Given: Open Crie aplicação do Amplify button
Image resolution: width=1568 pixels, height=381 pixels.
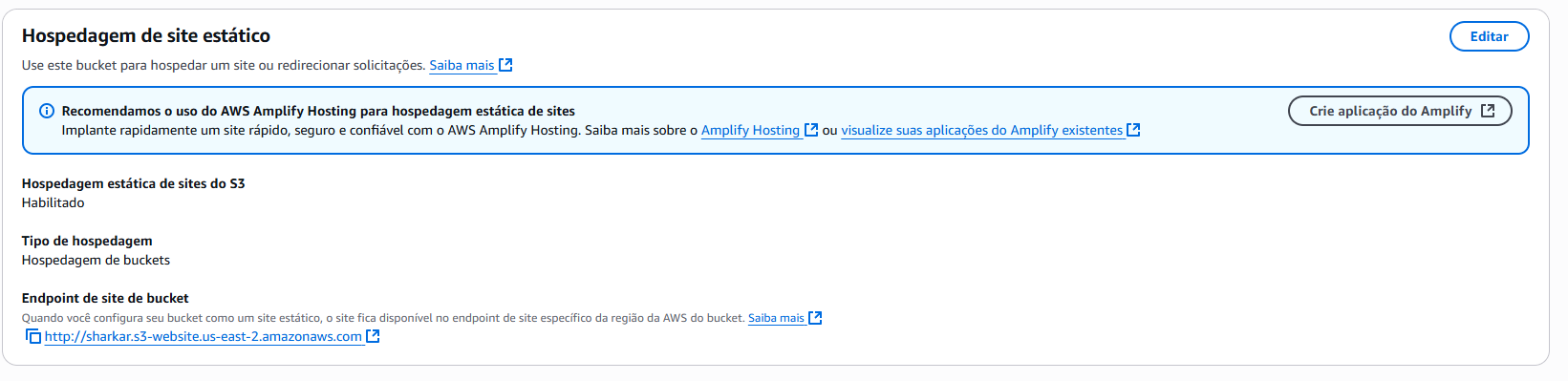Looking at the screenshot, I should click(x=1400, y=111).
